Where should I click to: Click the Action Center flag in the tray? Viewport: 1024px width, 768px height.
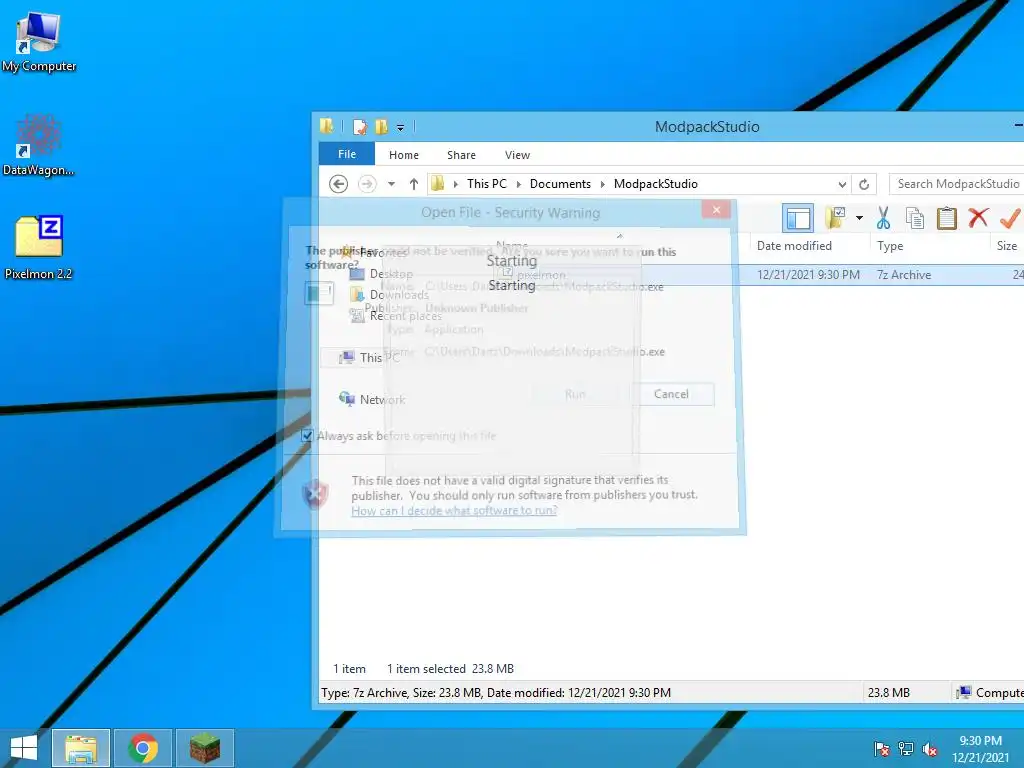pos(881,749)
